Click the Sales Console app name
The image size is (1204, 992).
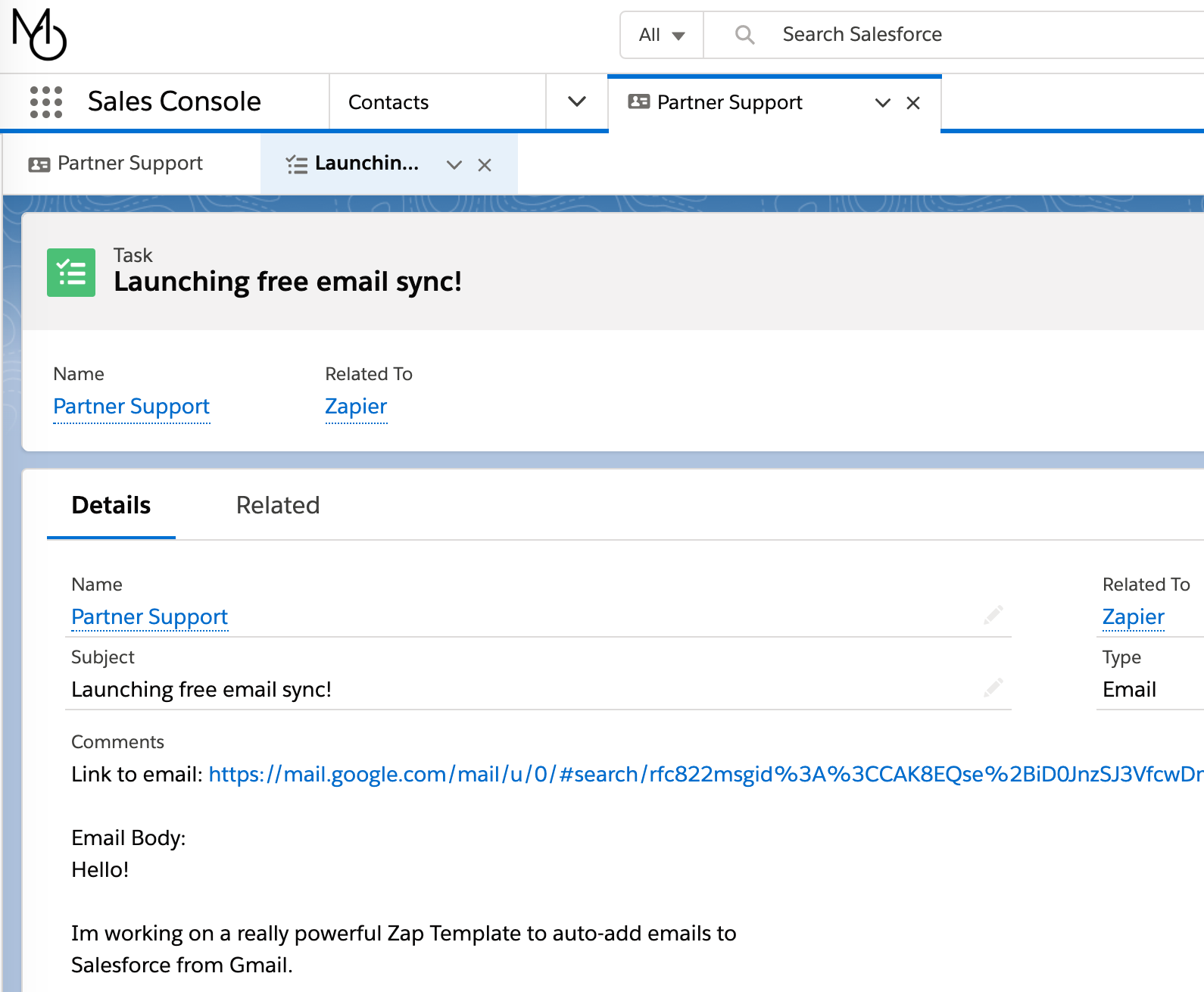[x=174, y=101]
